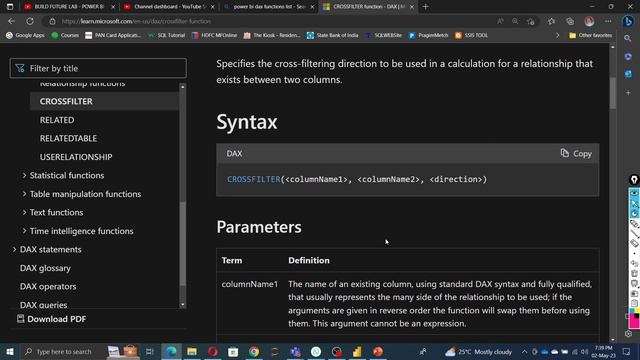Open RELATEDTABLE function page

click(x=68, y=138)
